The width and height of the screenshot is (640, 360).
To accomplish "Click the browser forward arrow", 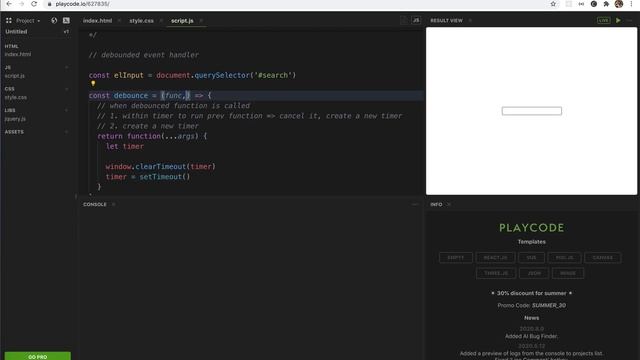I will pos(22,4).
